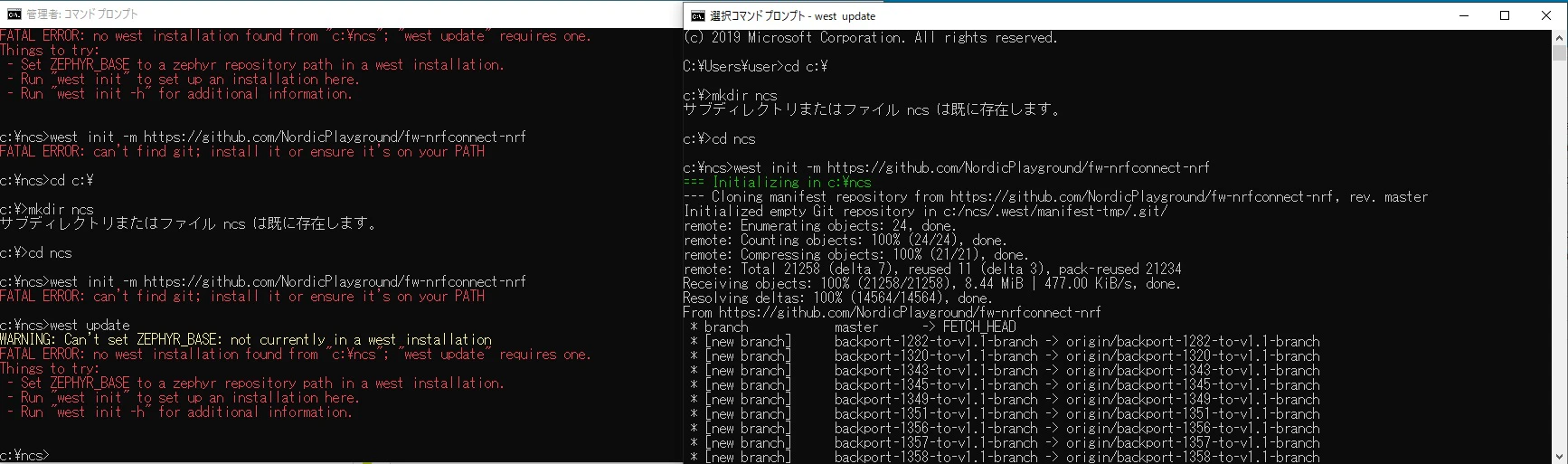The image size is (1568, 464).
Task: Close the 'west update' command prompt window
Action: [1546, 15]
